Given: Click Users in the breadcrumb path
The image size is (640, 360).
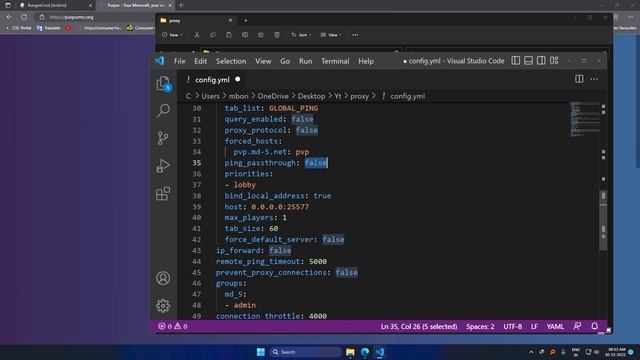Looking at the screenshot, I should 210,96.
